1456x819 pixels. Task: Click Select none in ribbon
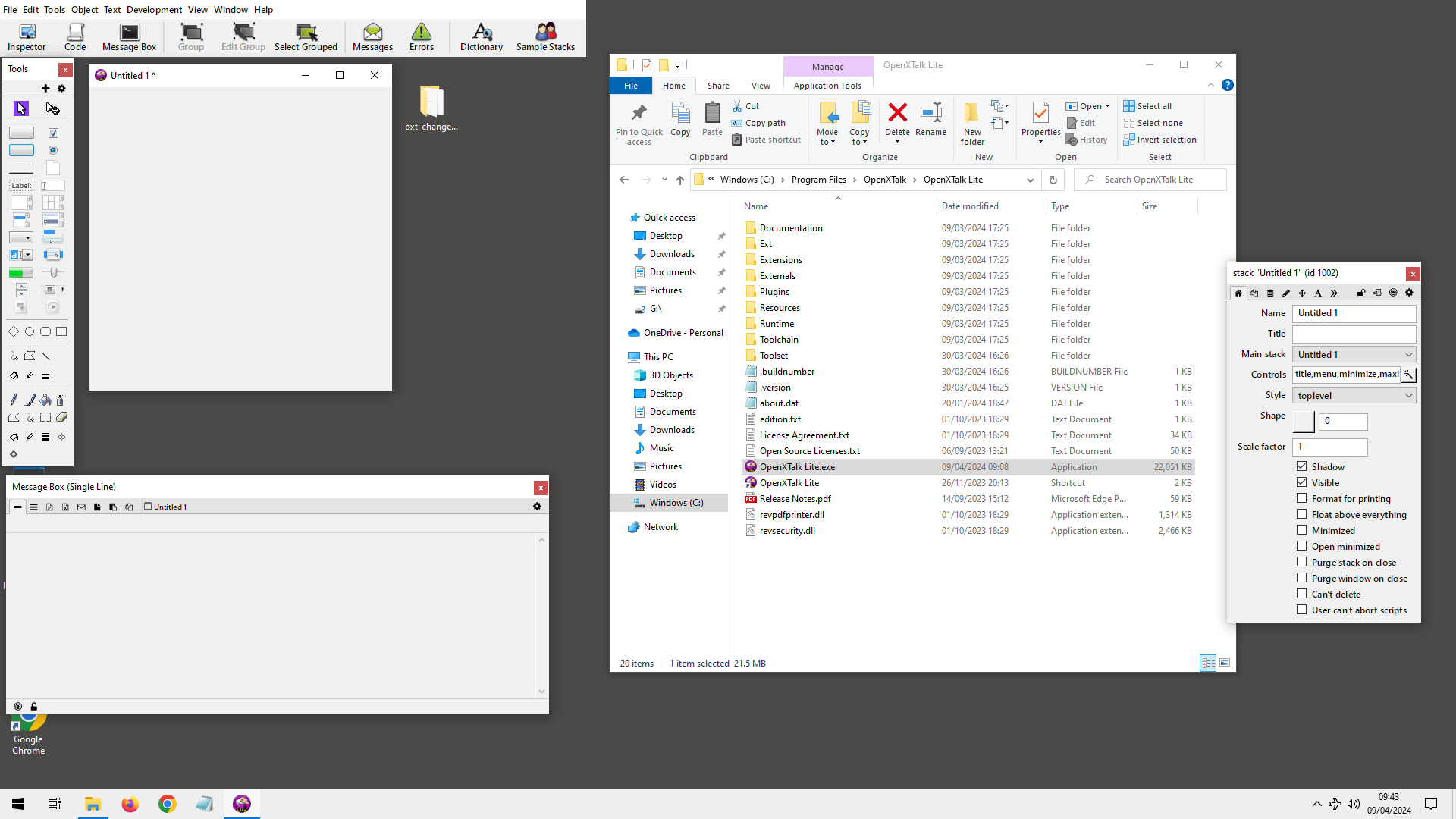pos(1153,123)
